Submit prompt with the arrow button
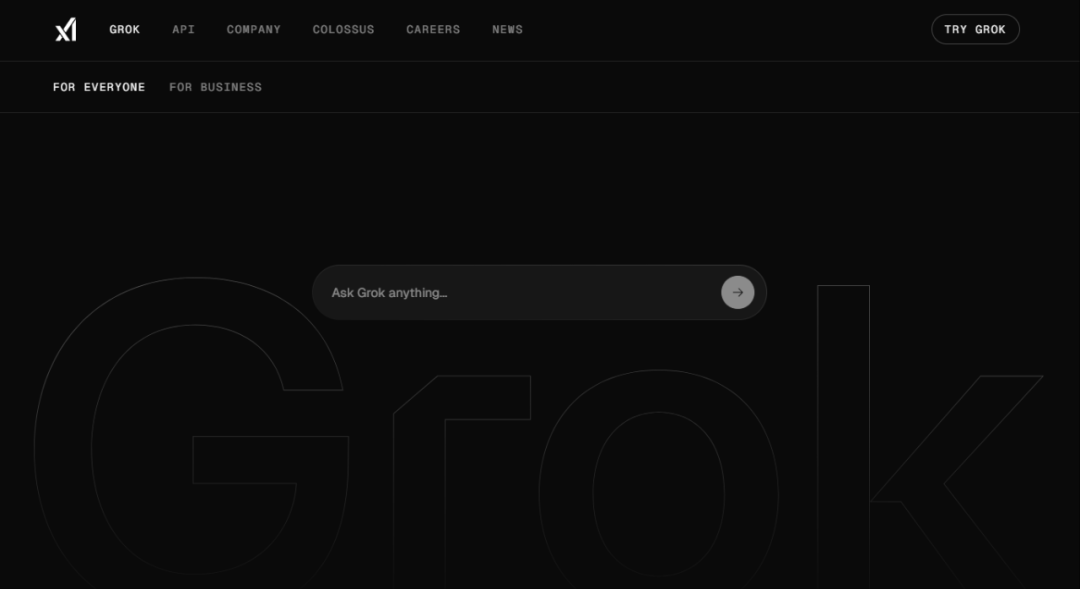The width and height of the screenshot is (1080, 589). (738, 293)
